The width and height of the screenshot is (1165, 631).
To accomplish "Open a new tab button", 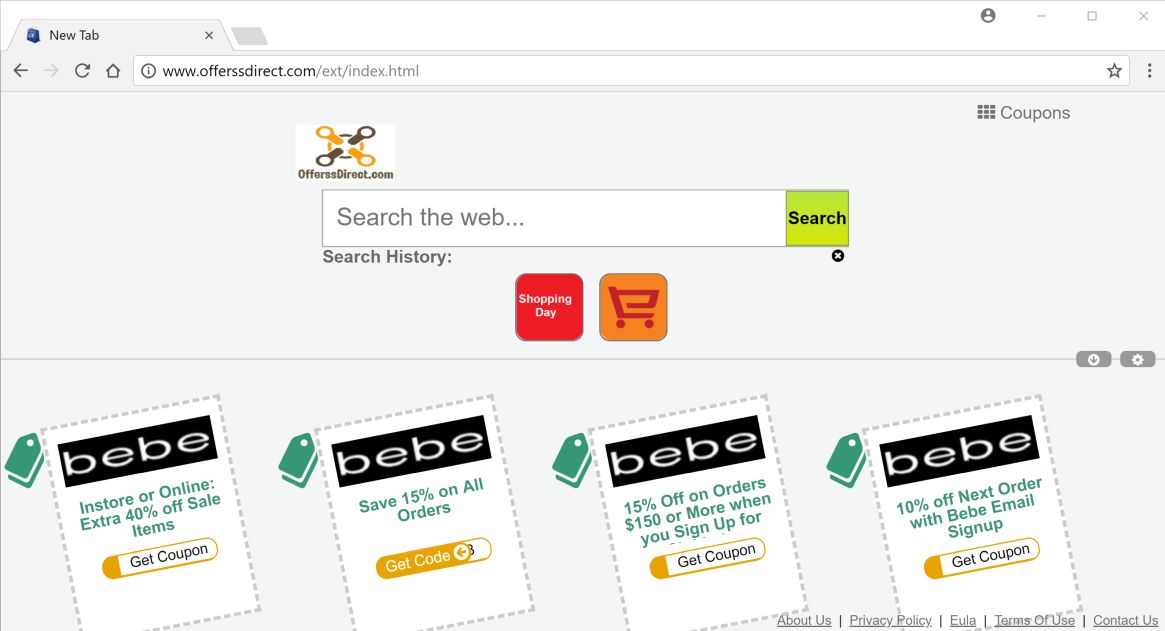I will point(250,36).
